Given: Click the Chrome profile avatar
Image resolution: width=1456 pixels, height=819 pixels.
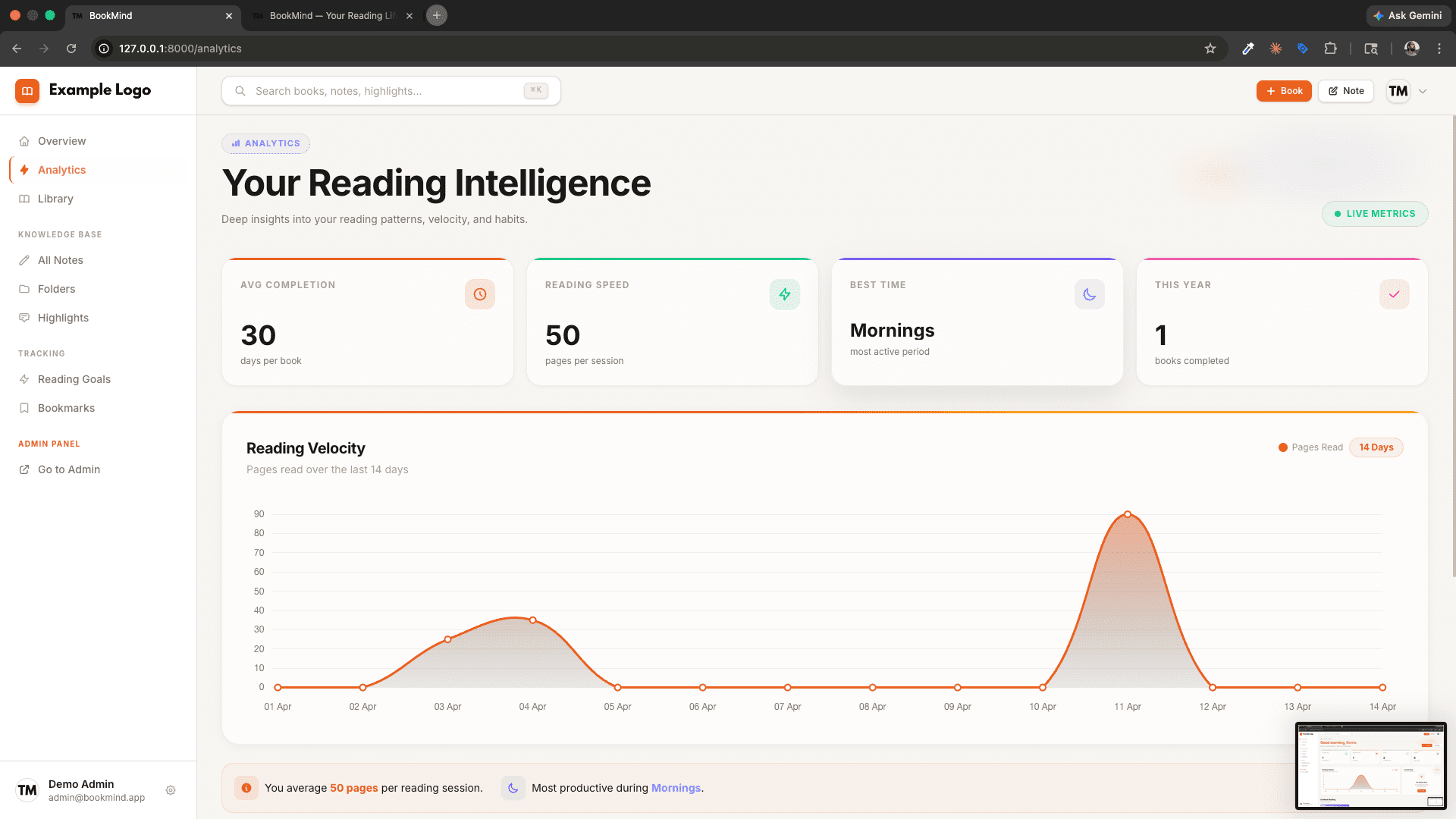Looking at the screenshot, I should tap(1412, 49).
